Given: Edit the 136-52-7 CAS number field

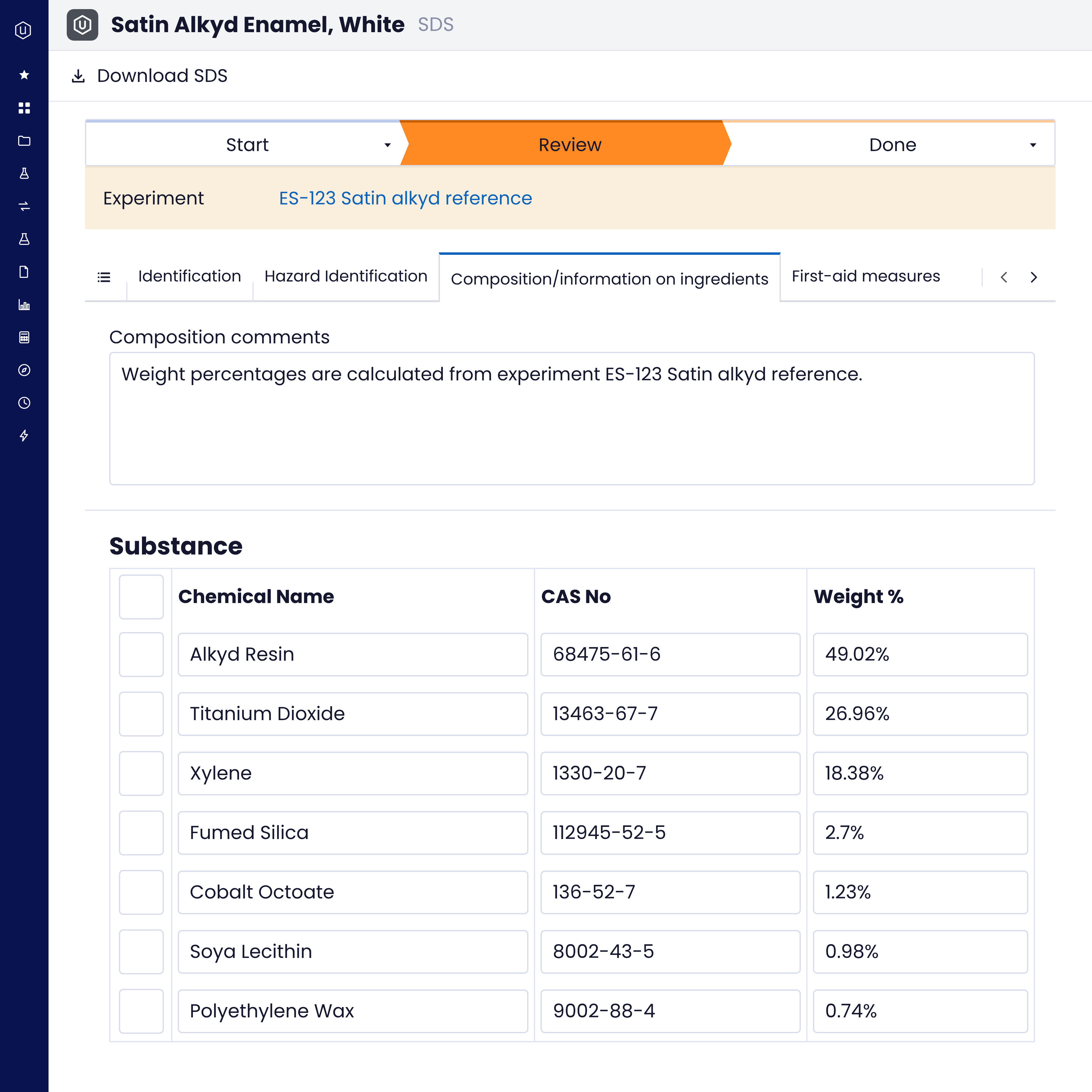Looking at the screenshot, I should pos(670,892).
